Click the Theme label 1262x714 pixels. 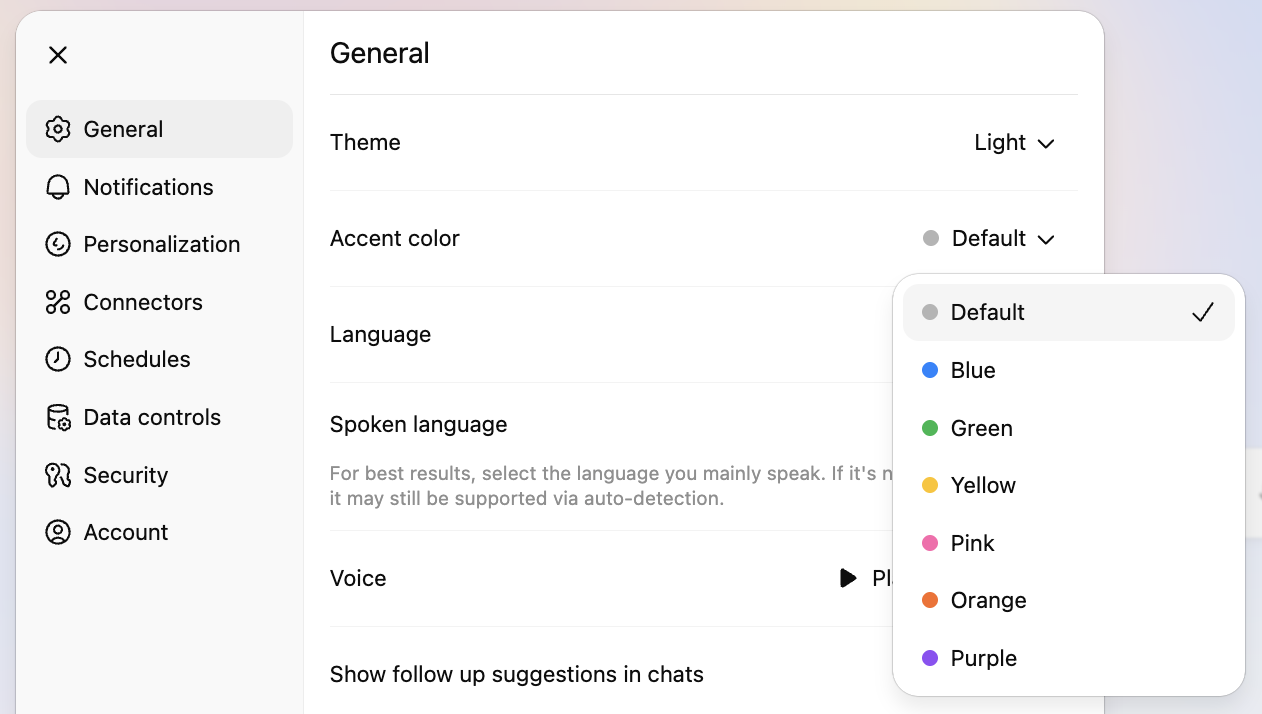point(365,143)
